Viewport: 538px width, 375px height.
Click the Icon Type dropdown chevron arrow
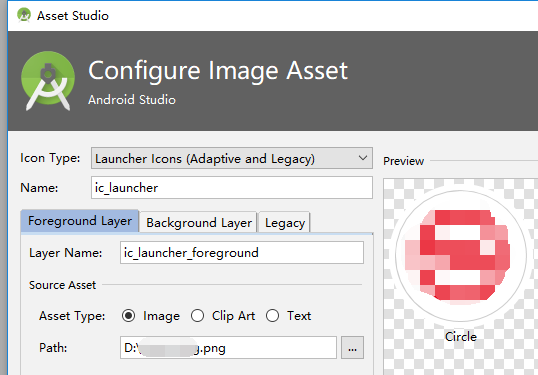(x=363, y=158)
